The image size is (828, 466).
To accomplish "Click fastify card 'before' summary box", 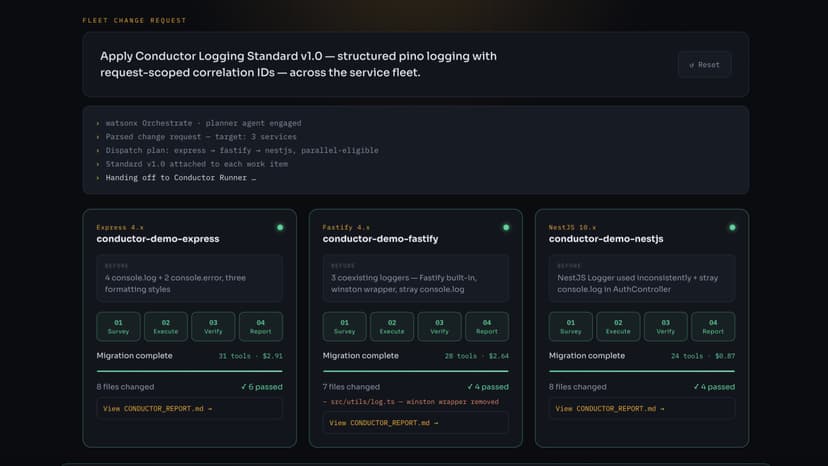I will pos(416,278).
